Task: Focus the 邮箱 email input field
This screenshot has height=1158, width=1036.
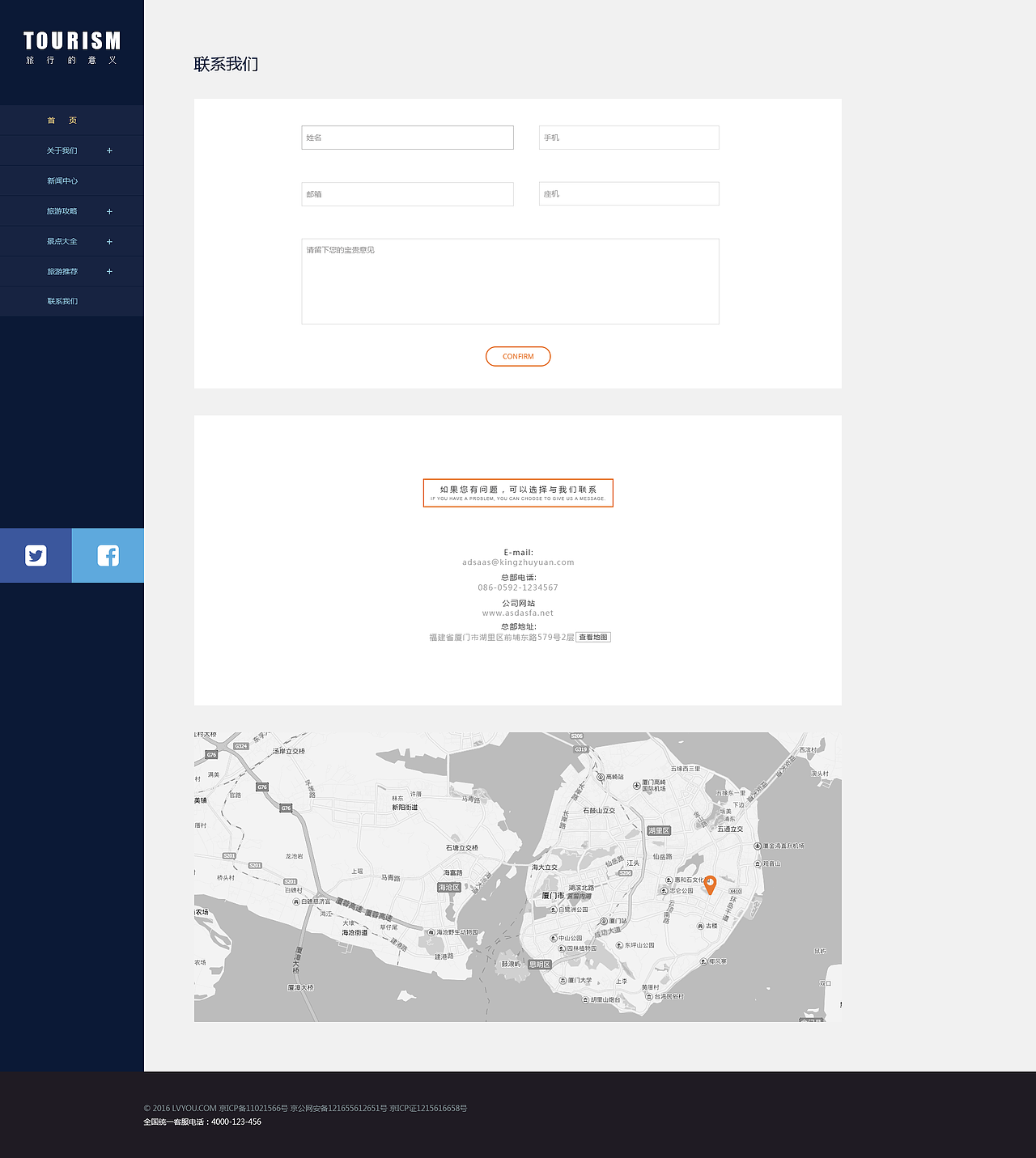Action: [407, 194]
